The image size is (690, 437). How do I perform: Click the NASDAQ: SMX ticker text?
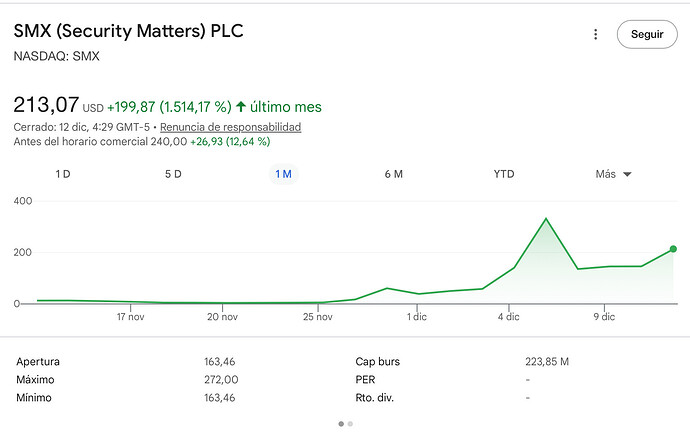click(56, 56)
